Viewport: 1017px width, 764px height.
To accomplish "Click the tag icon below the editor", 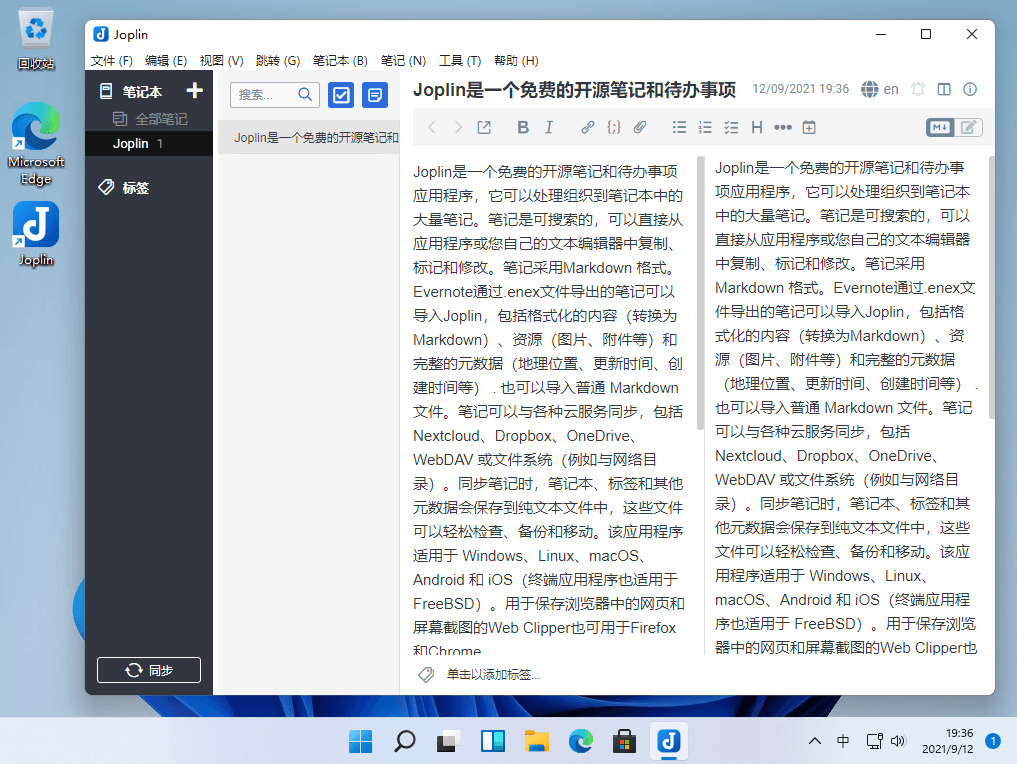I will pos(426,674).
